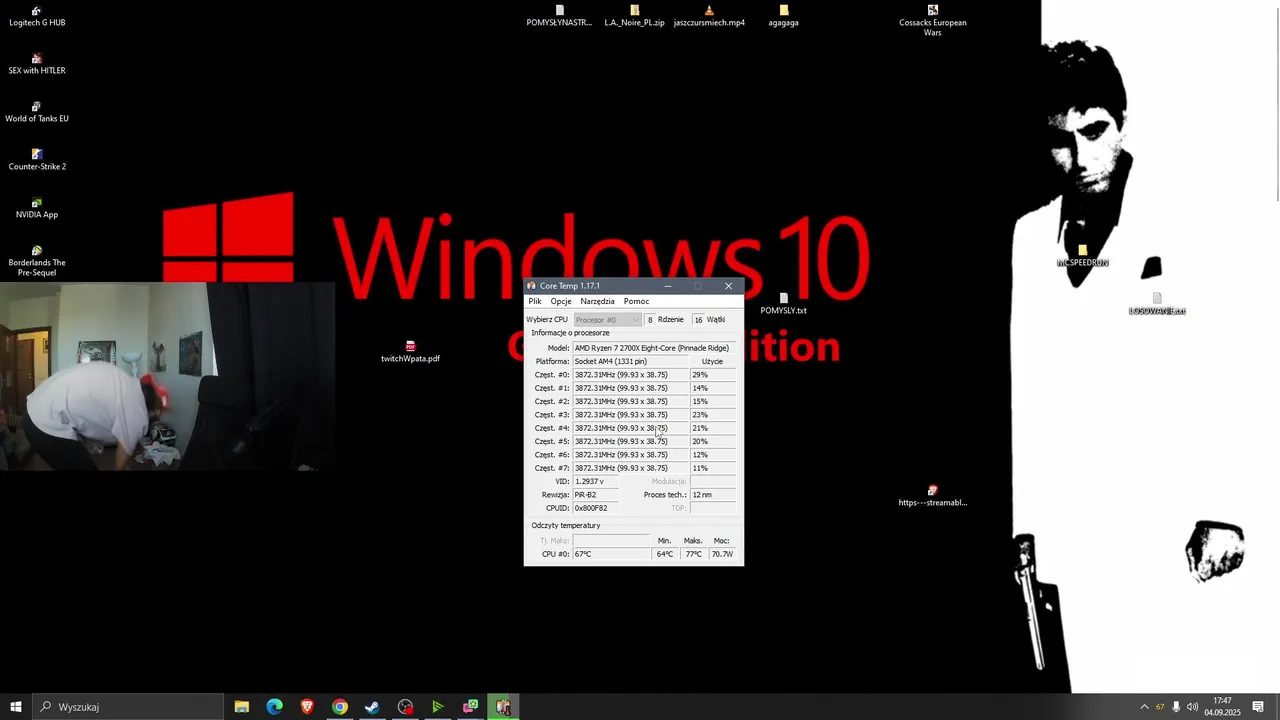Select the MCSPEEDRUN folder on desktop

[x=1083, y=256]
